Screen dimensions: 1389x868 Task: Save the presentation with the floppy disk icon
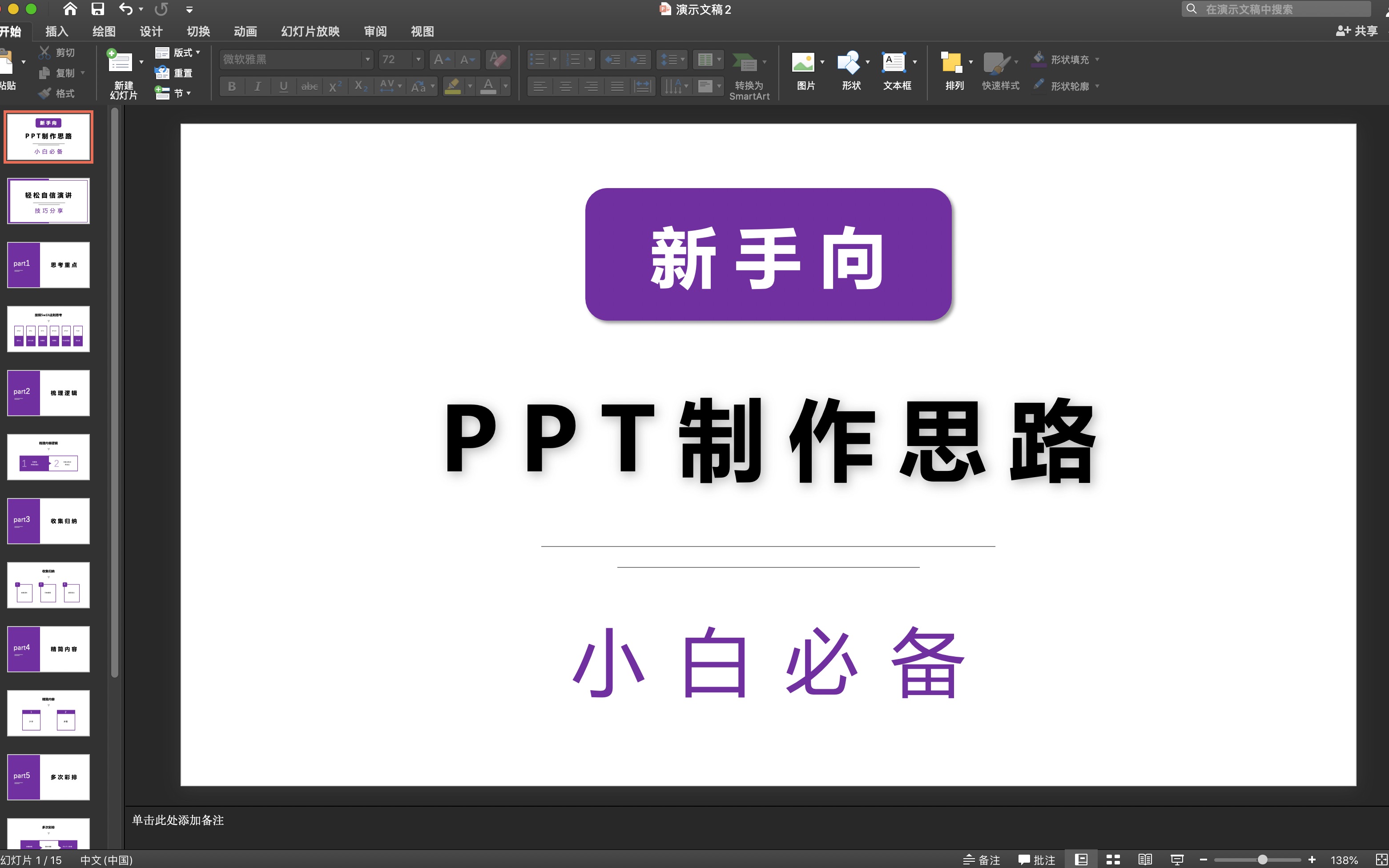(97, 9)
